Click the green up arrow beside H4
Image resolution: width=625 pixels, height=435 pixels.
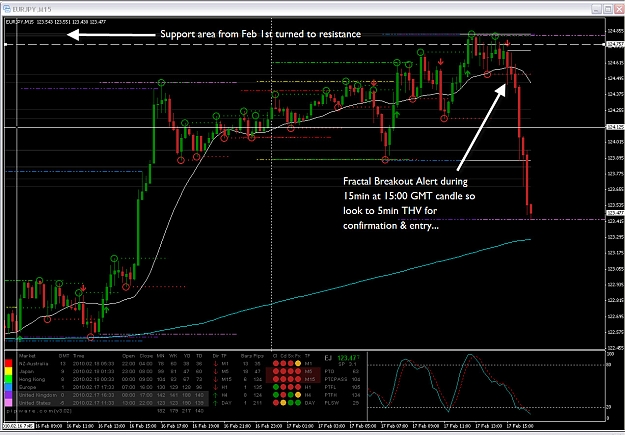[215, 395]
